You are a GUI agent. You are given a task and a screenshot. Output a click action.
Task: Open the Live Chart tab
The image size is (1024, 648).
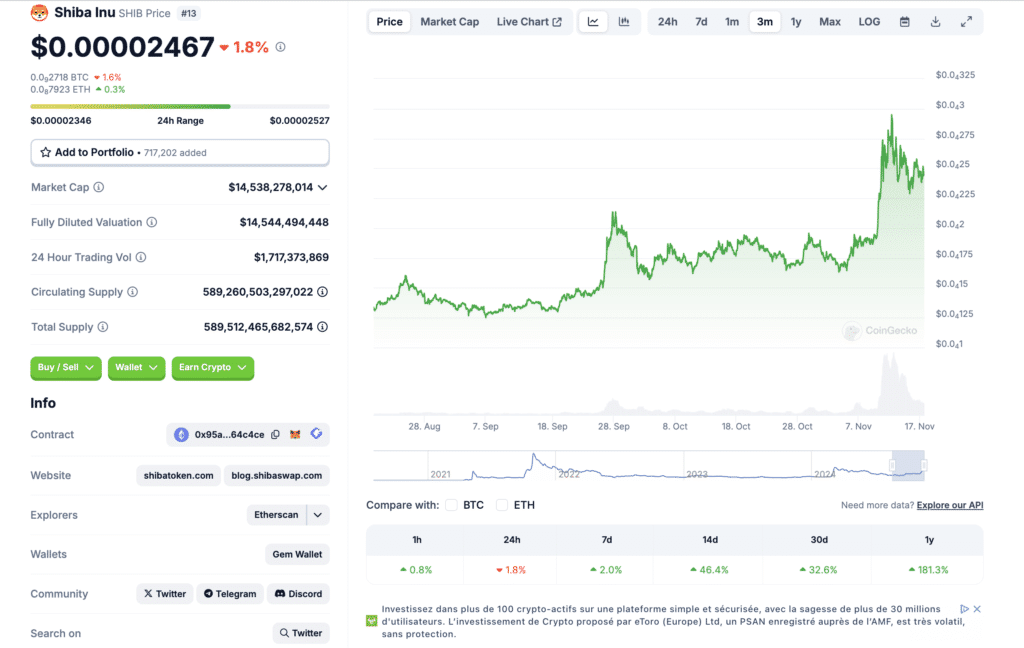(529, 22)
